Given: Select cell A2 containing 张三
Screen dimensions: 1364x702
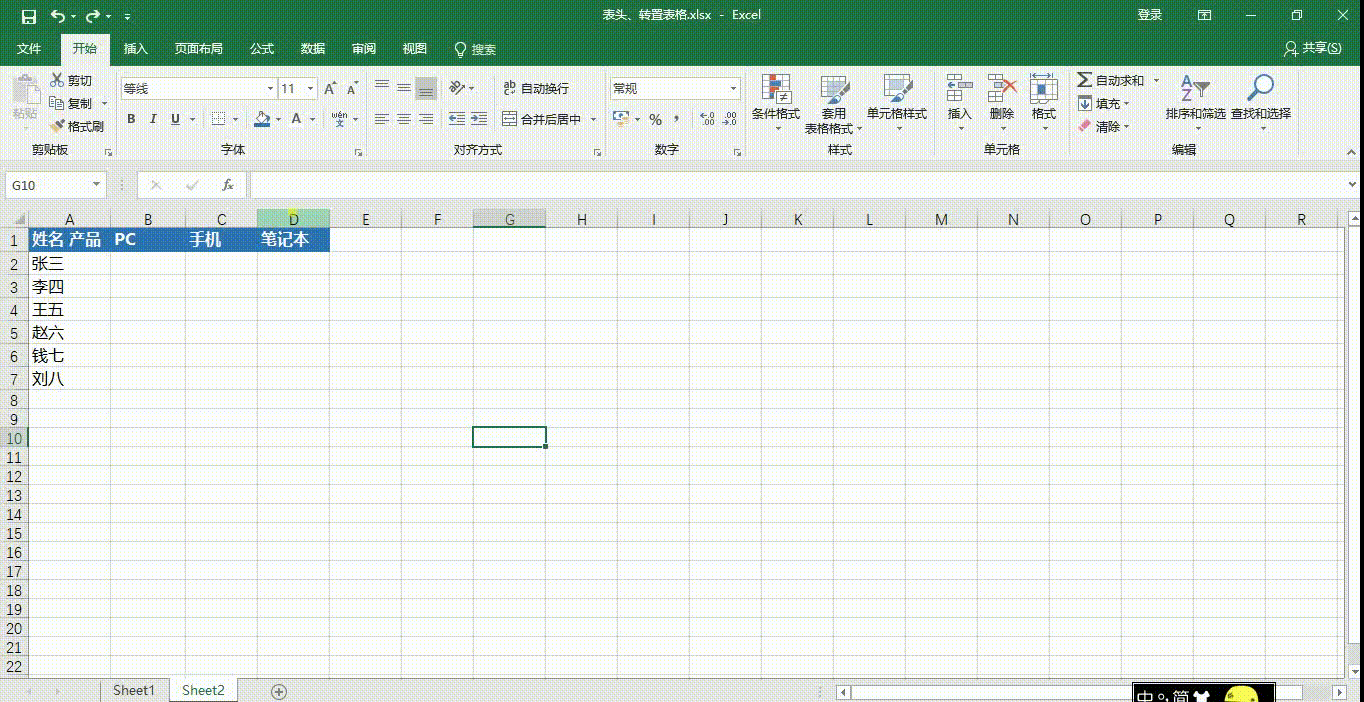Looking at the screenshot, I should coord(69,264).
